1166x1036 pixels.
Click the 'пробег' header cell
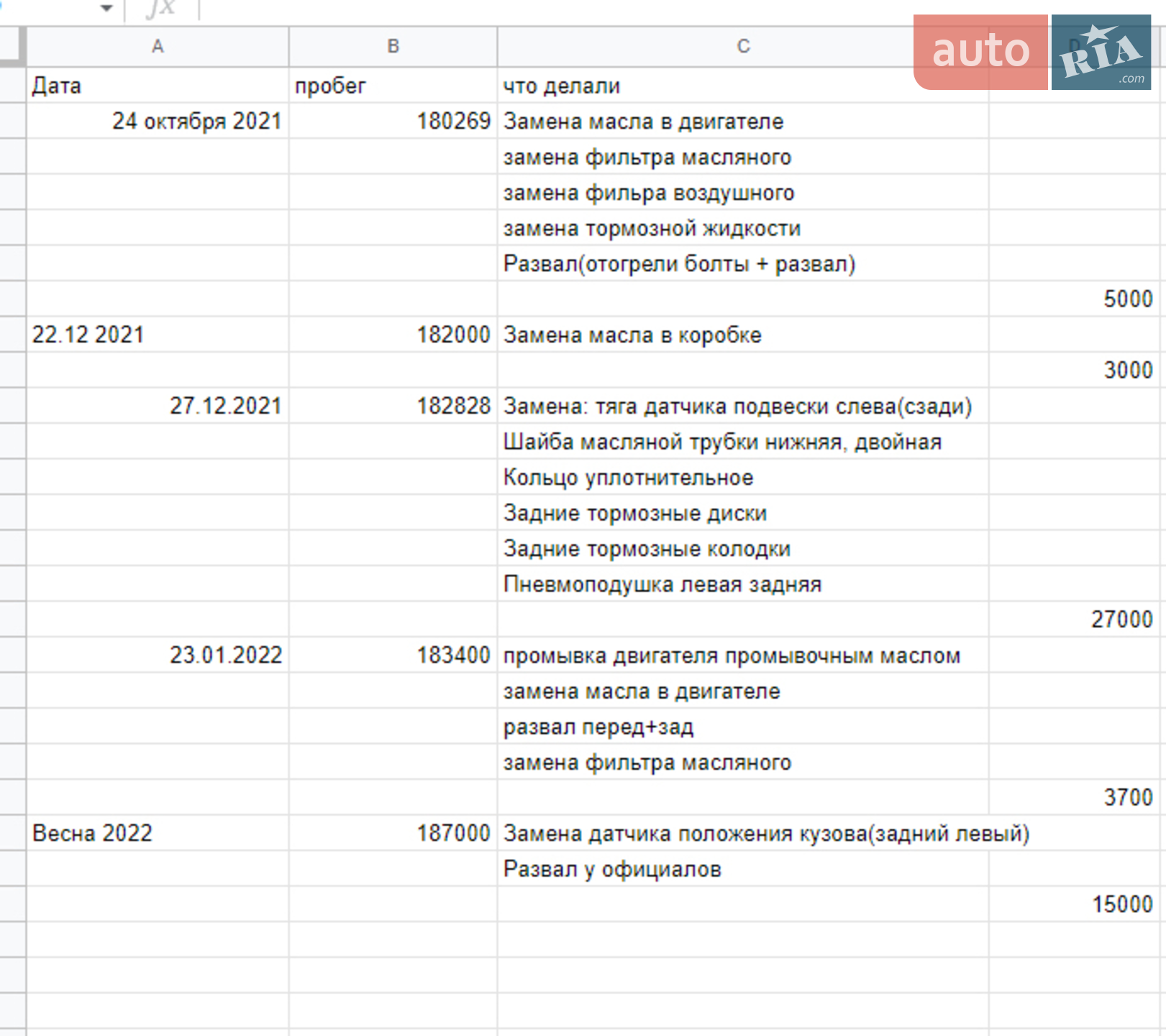(393, 86)
